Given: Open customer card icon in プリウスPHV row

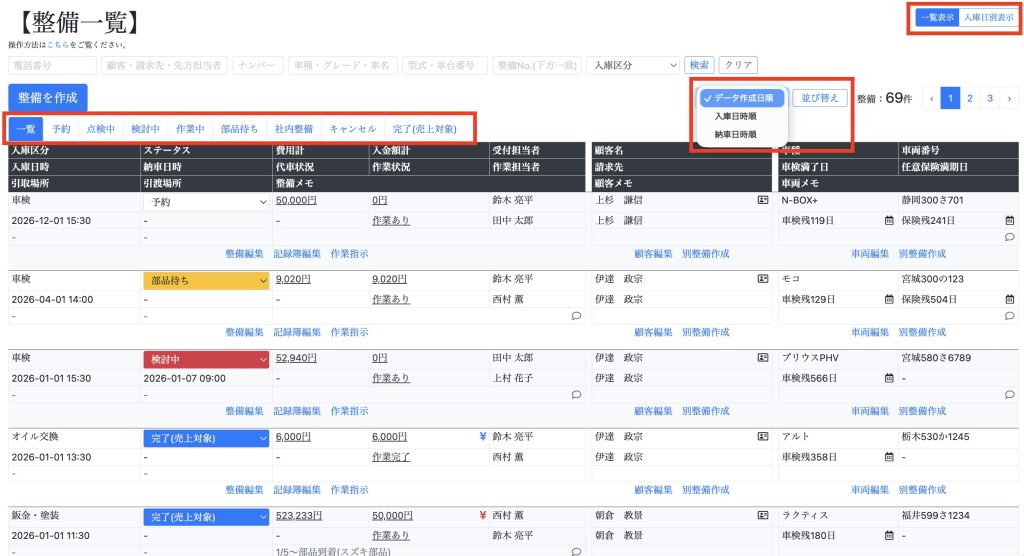Looking at the screenshot, I should [x=762, y=358].
